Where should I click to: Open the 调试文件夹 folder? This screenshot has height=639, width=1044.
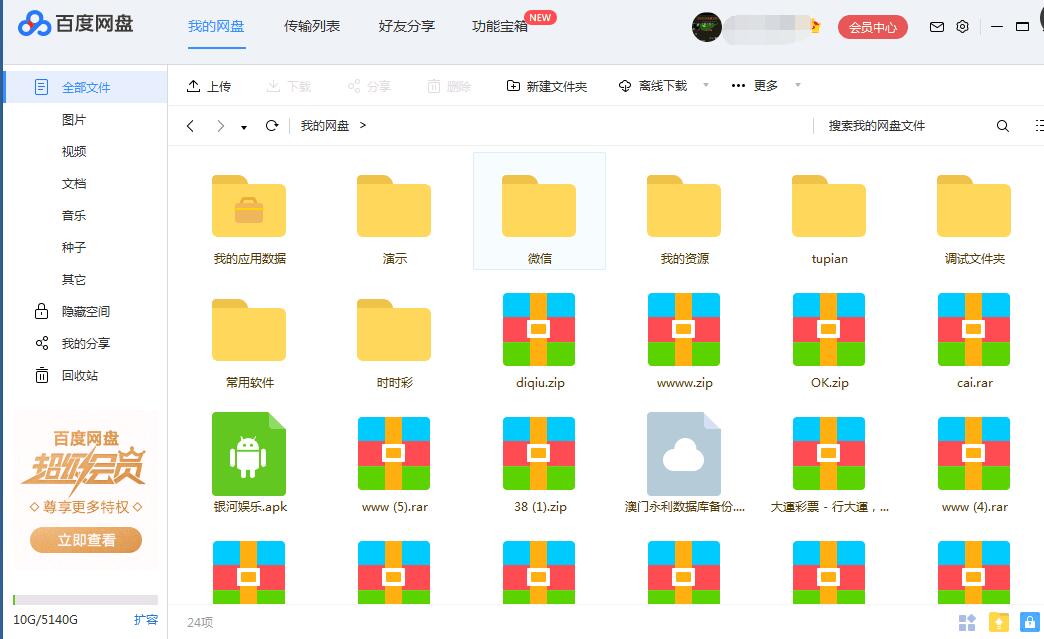(x=974, y=206)
